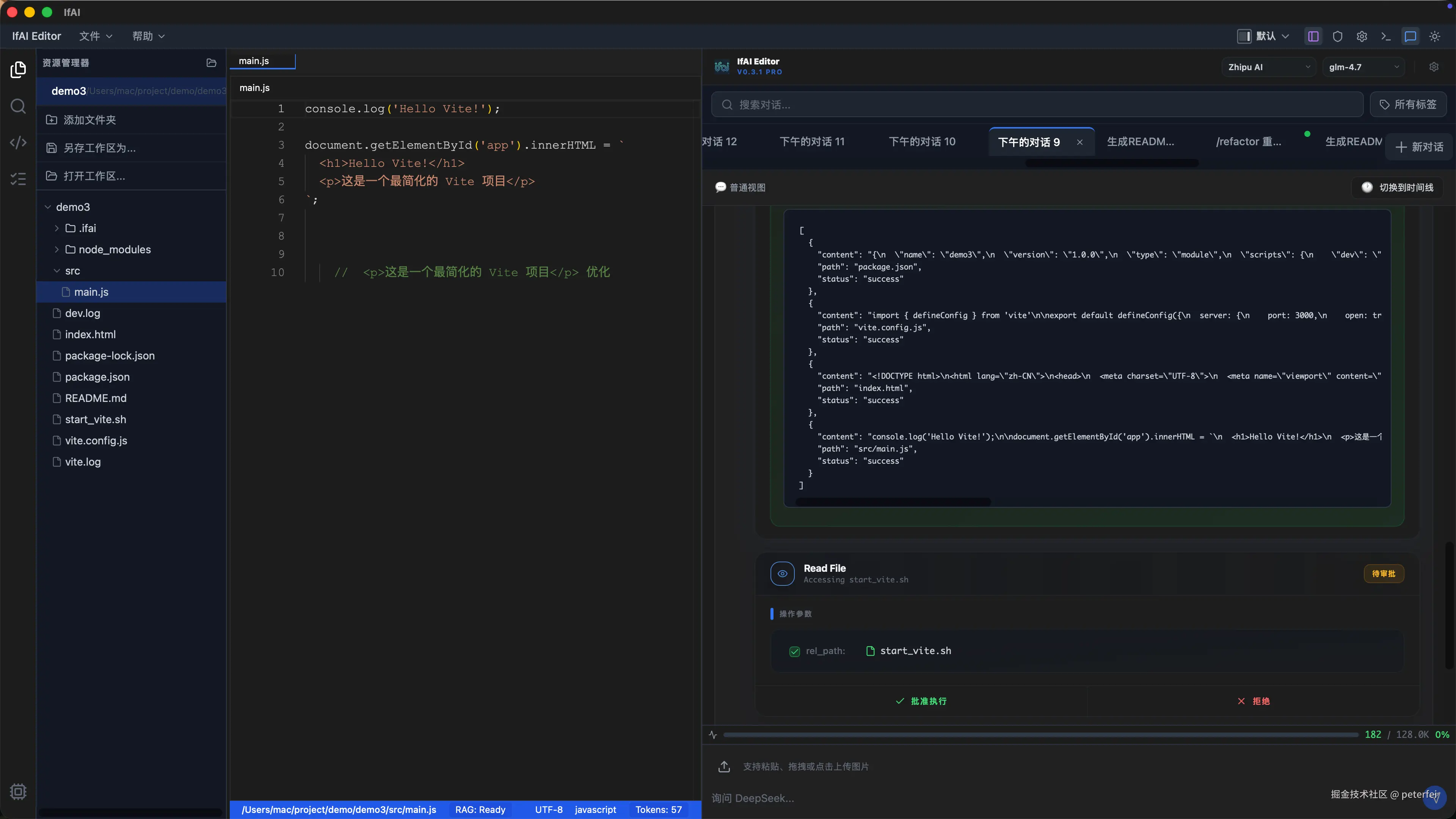Open the search sidebar icon
Image resolution: width=1456 pixels, height=819 pixels.
tap(18, 106)
